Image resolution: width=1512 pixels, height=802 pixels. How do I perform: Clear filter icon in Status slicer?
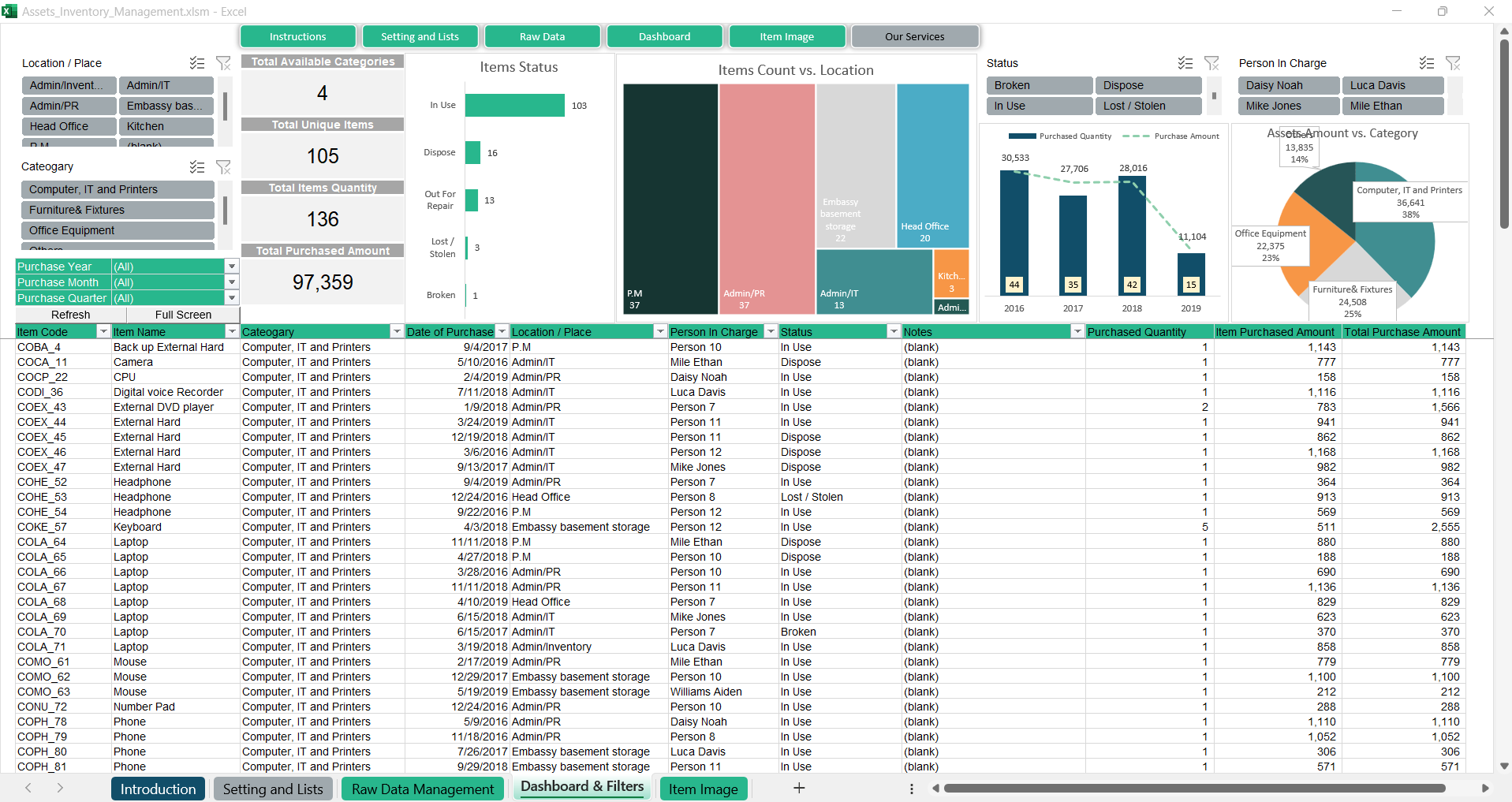pos(1211,63)
